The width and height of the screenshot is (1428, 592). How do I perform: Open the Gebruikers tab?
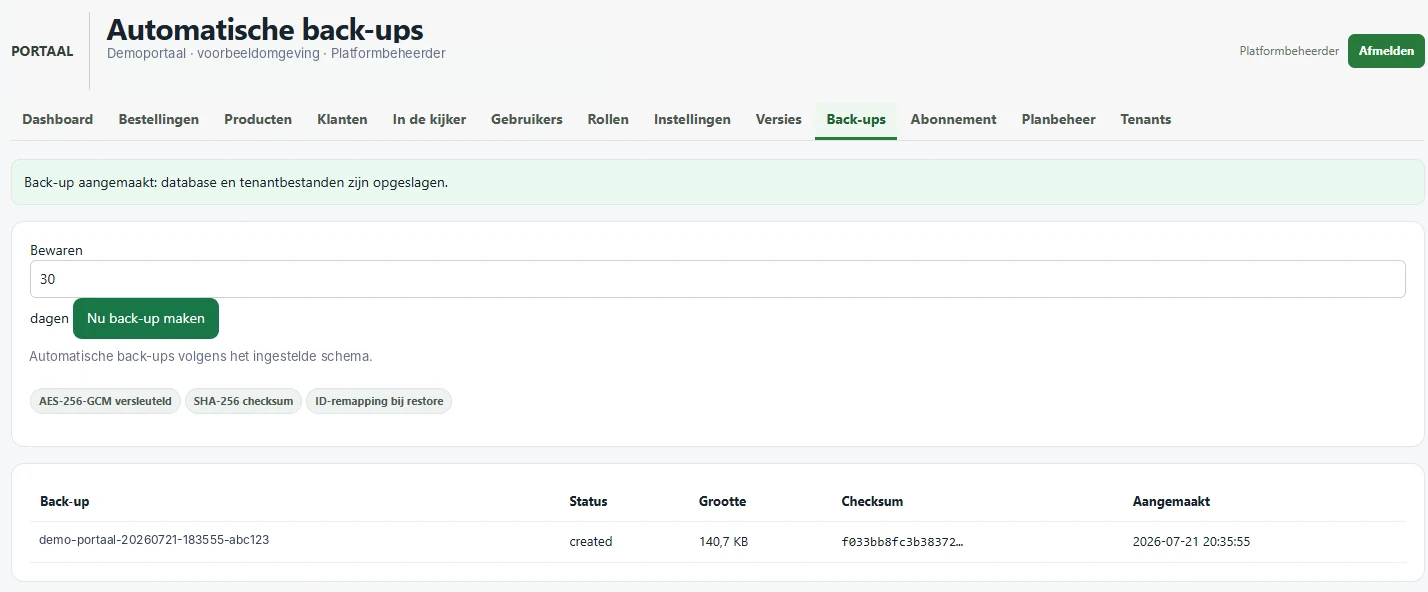coord(527,119)
